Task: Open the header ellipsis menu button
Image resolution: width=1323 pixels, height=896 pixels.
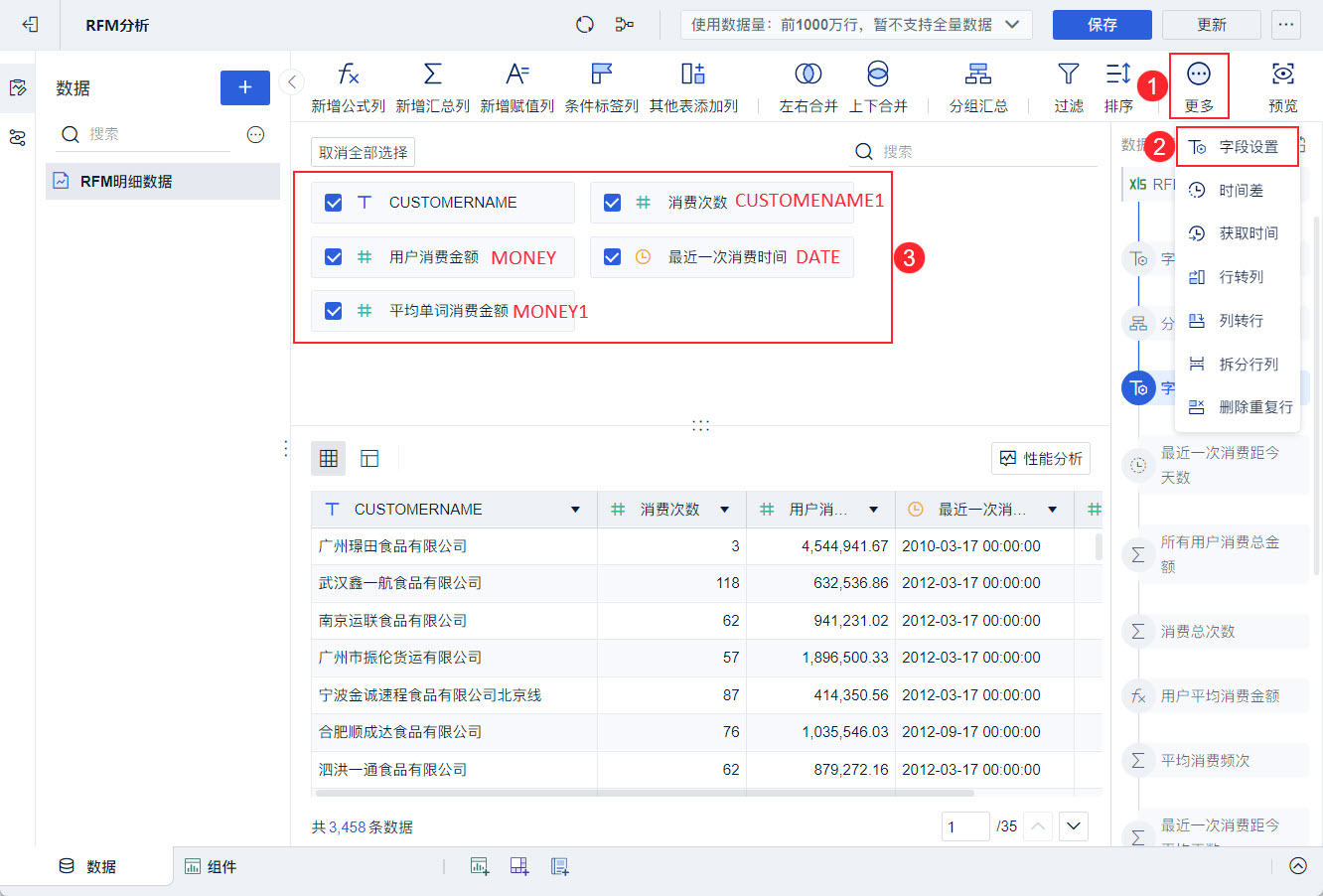Action: point(1286,24)
